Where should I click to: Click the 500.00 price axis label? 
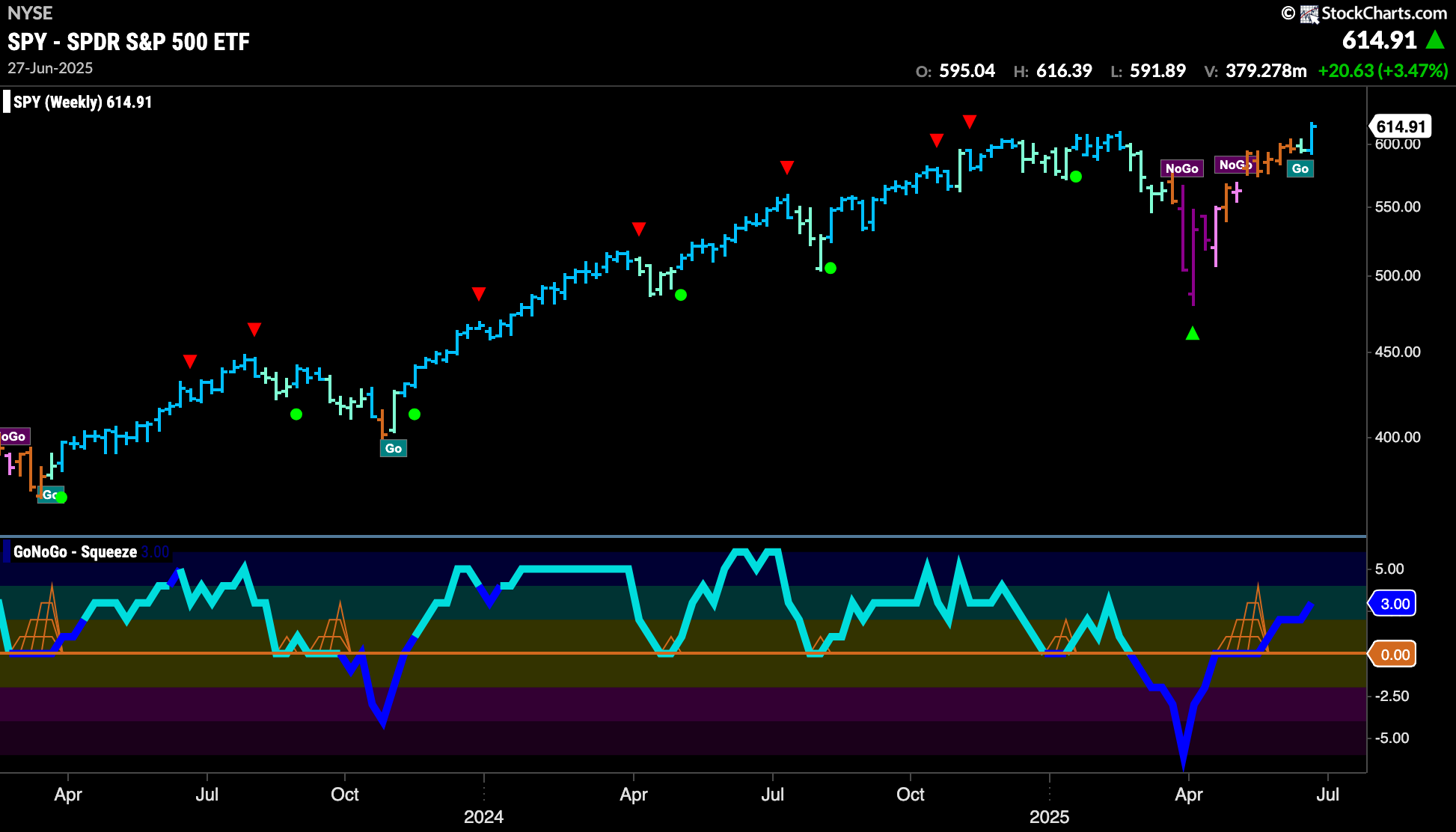(1398, 275)
